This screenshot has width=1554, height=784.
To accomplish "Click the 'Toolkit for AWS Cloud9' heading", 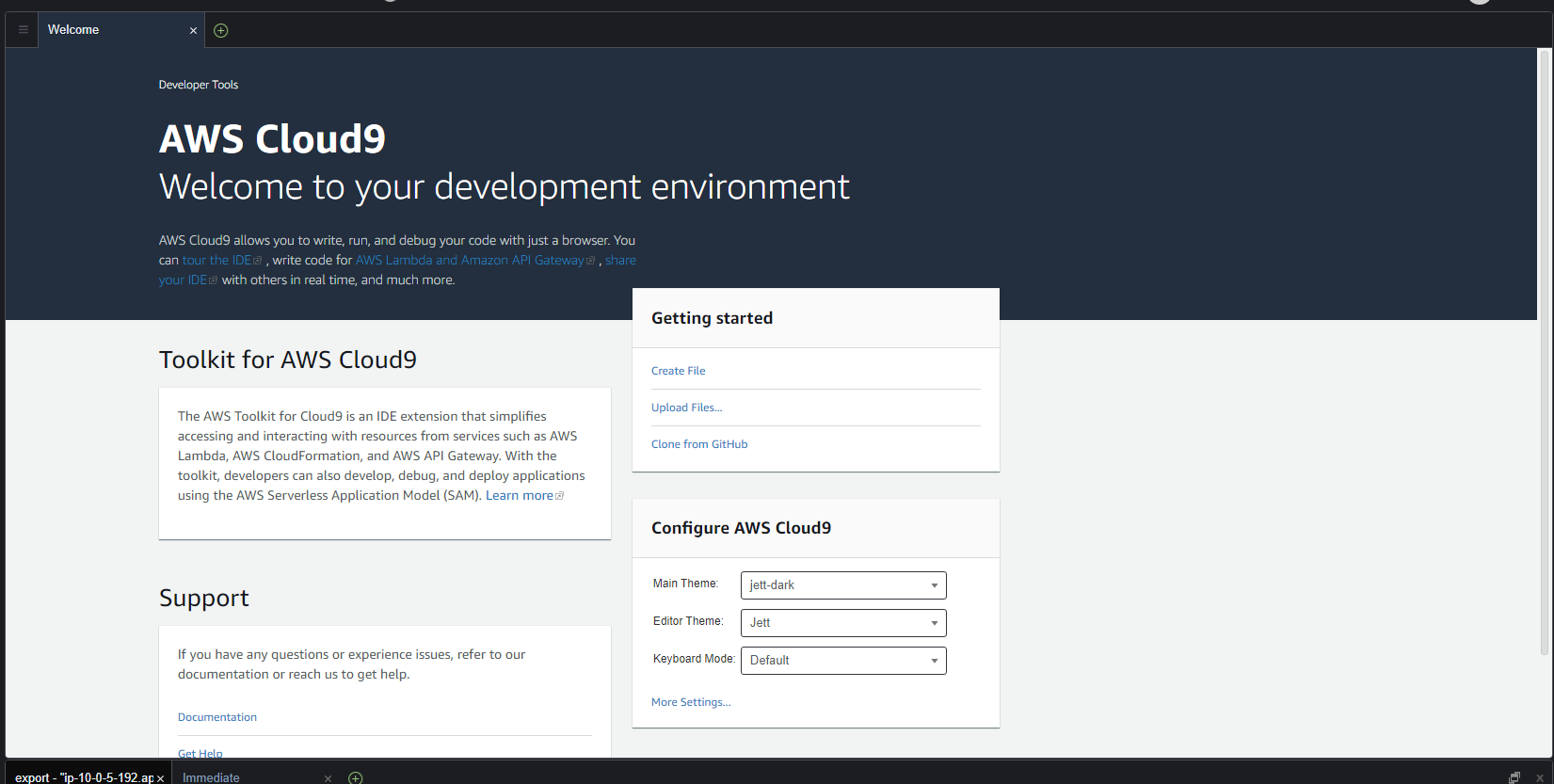I will tap(288, 360).
